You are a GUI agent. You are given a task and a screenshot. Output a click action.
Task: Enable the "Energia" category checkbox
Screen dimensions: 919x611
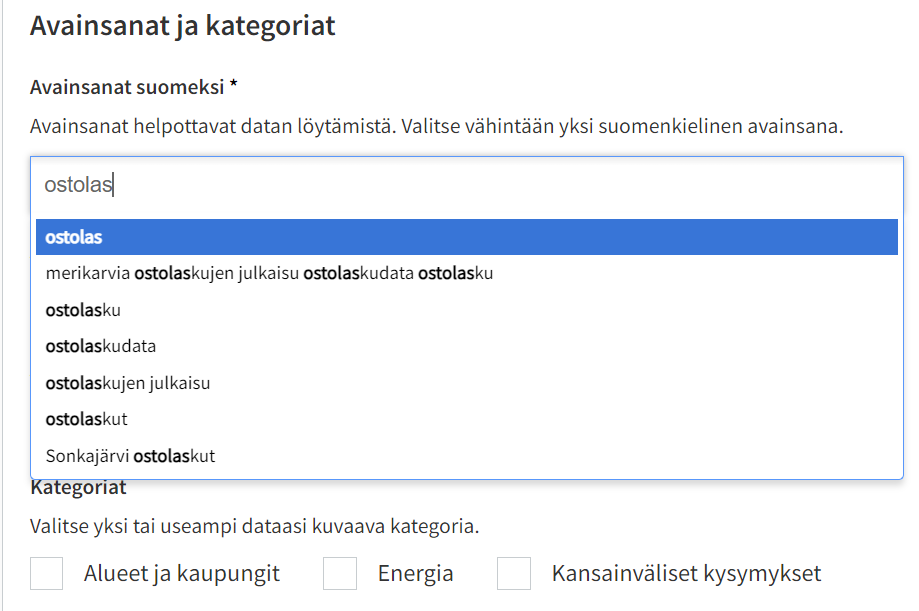pyautogui.click(x=339, y=573)
